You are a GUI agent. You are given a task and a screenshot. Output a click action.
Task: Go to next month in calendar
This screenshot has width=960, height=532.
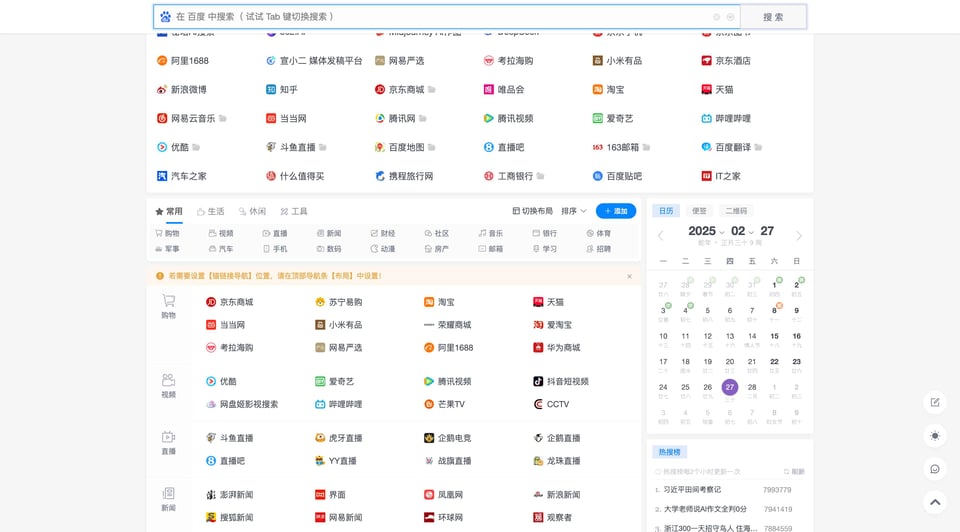(798, 236)
